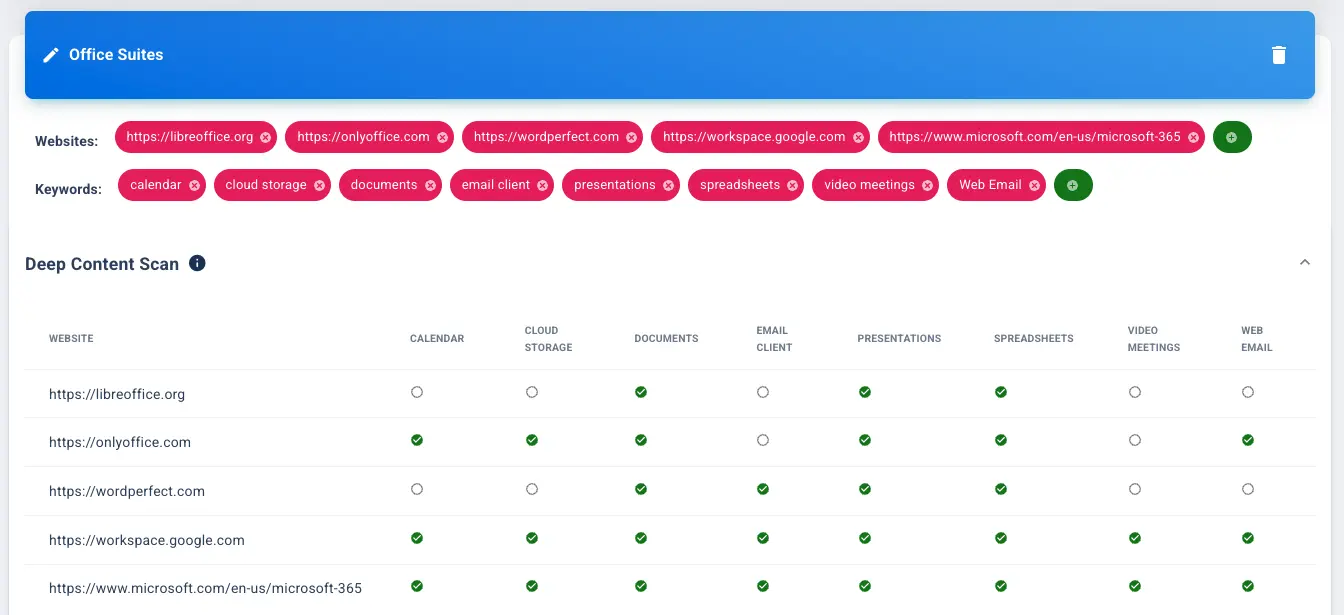
Task: Remove the https://libreoffice.org website tag
Action: pos(265,137)
